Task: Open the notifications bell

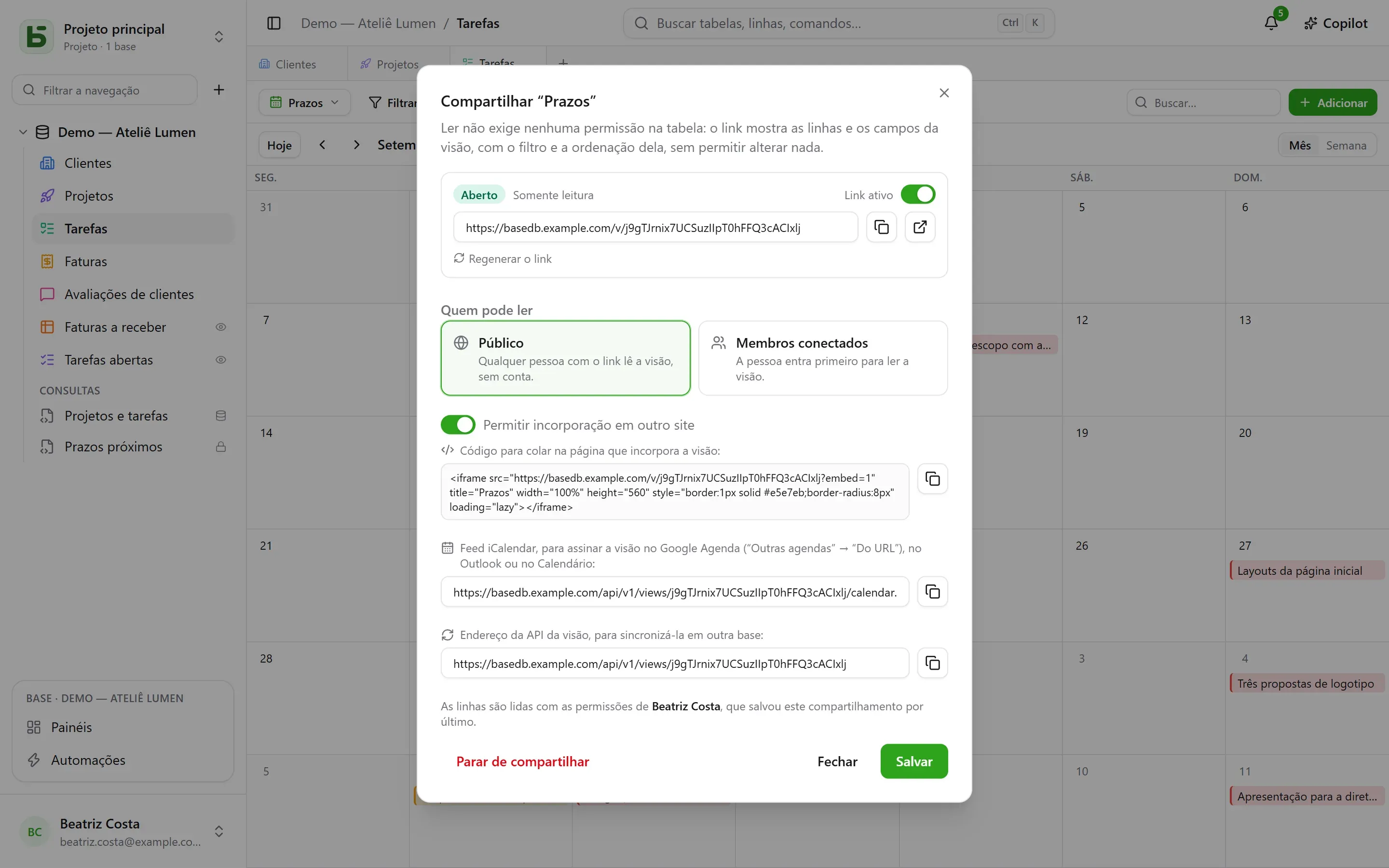Action: pos(1271,23)
